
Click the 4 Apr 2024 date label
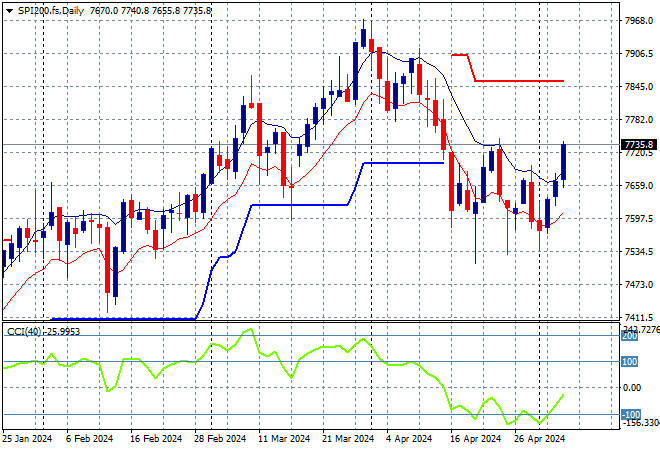coord(411,439)
